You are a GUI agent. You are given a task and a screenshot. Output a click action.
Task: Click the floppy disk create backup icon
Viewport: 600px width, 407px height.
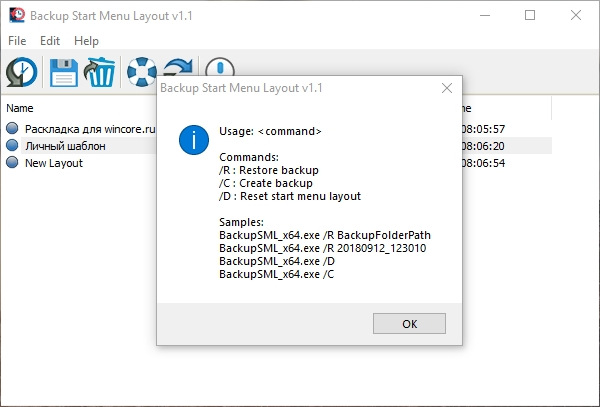click(64, 72)
